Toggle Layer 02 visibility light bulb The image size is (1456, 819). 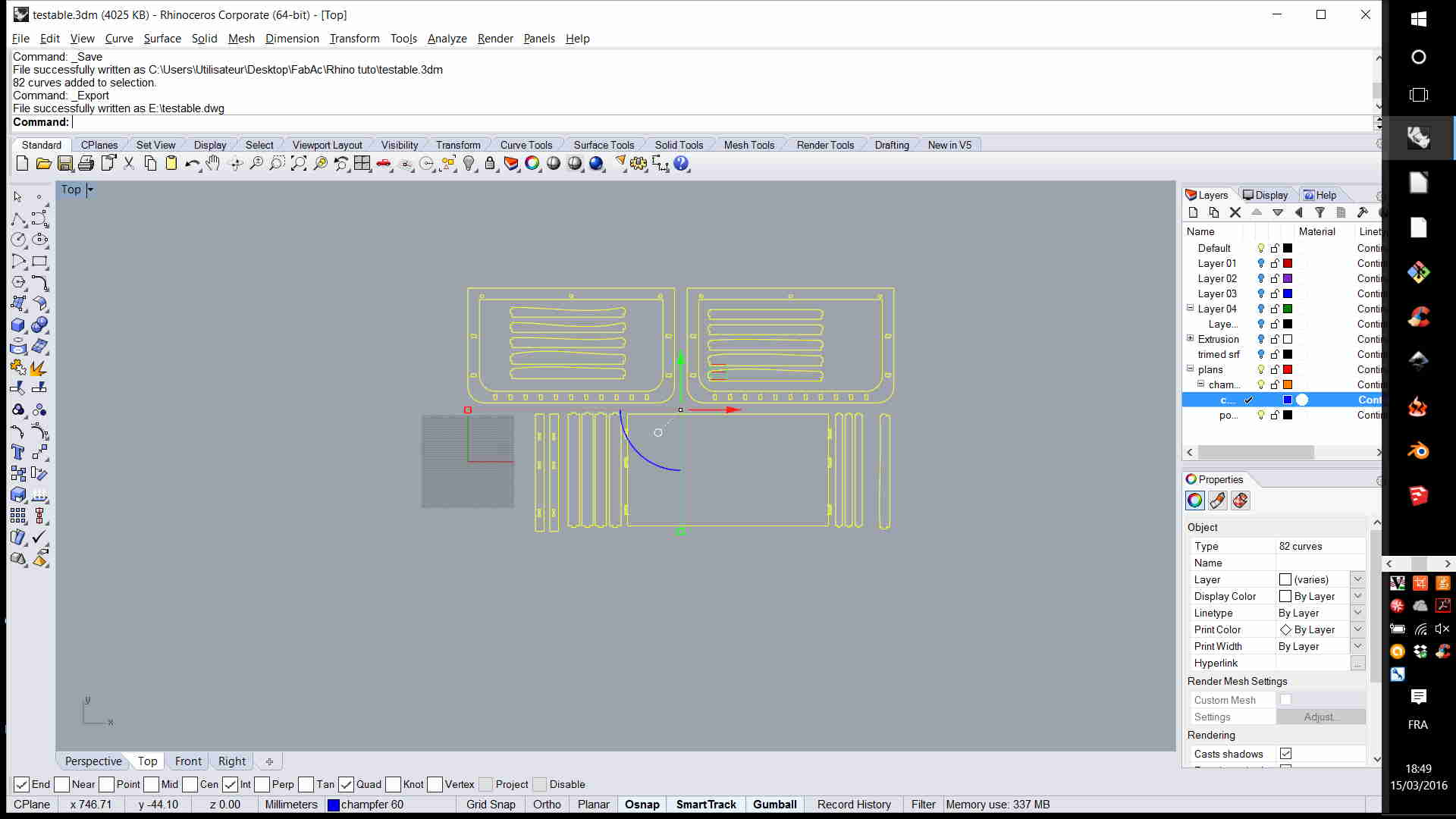[1261, 279]
